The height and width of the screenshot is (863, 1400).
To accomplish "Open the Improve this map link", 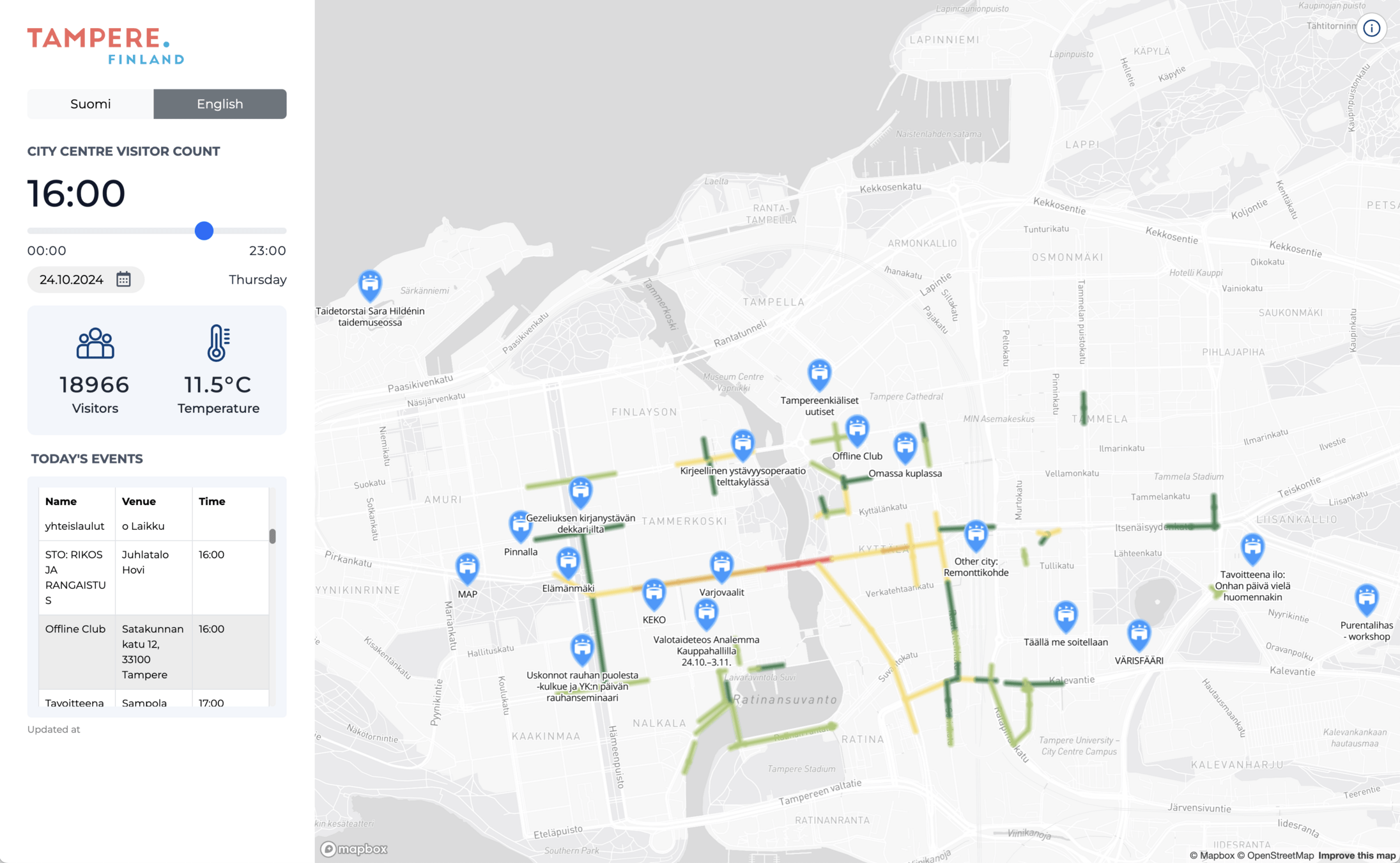I will (x=1357, y=855).
